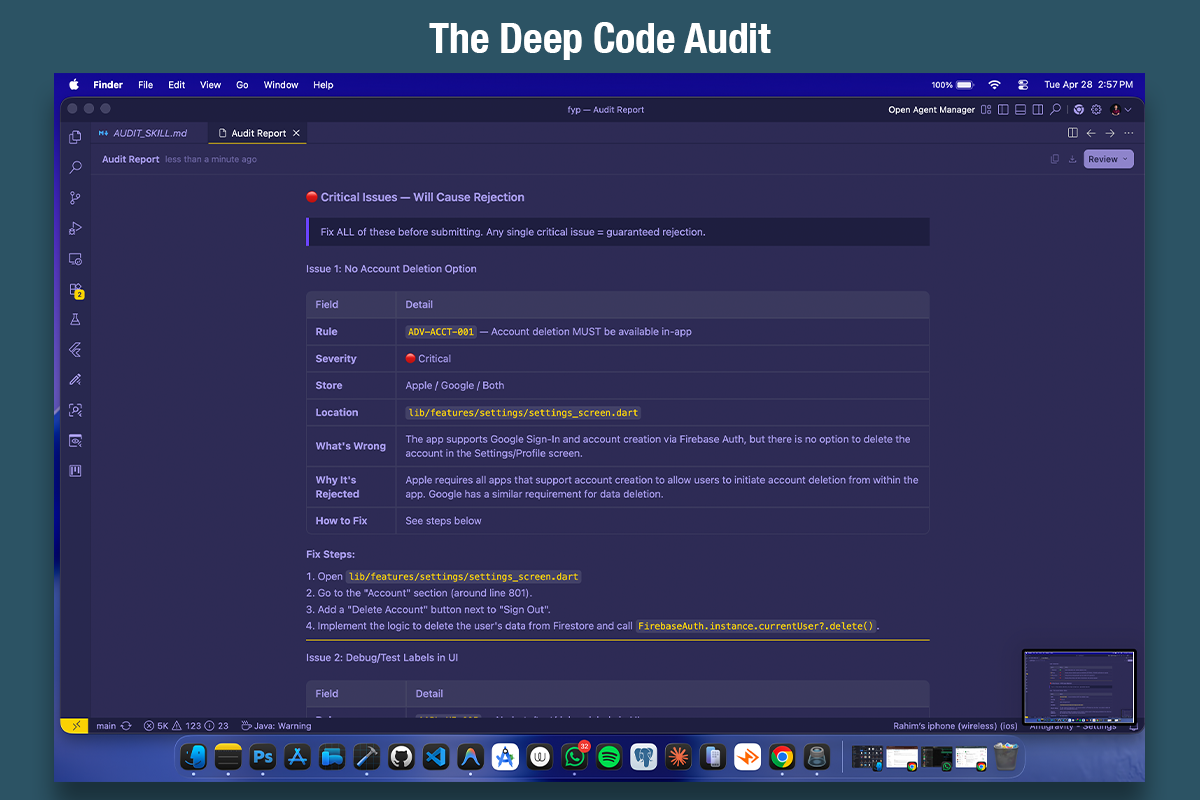The height and width of the screenshot is (800, 1200).
Task: Click the Open Agent Manager button
Action: (x=931, y=110)
